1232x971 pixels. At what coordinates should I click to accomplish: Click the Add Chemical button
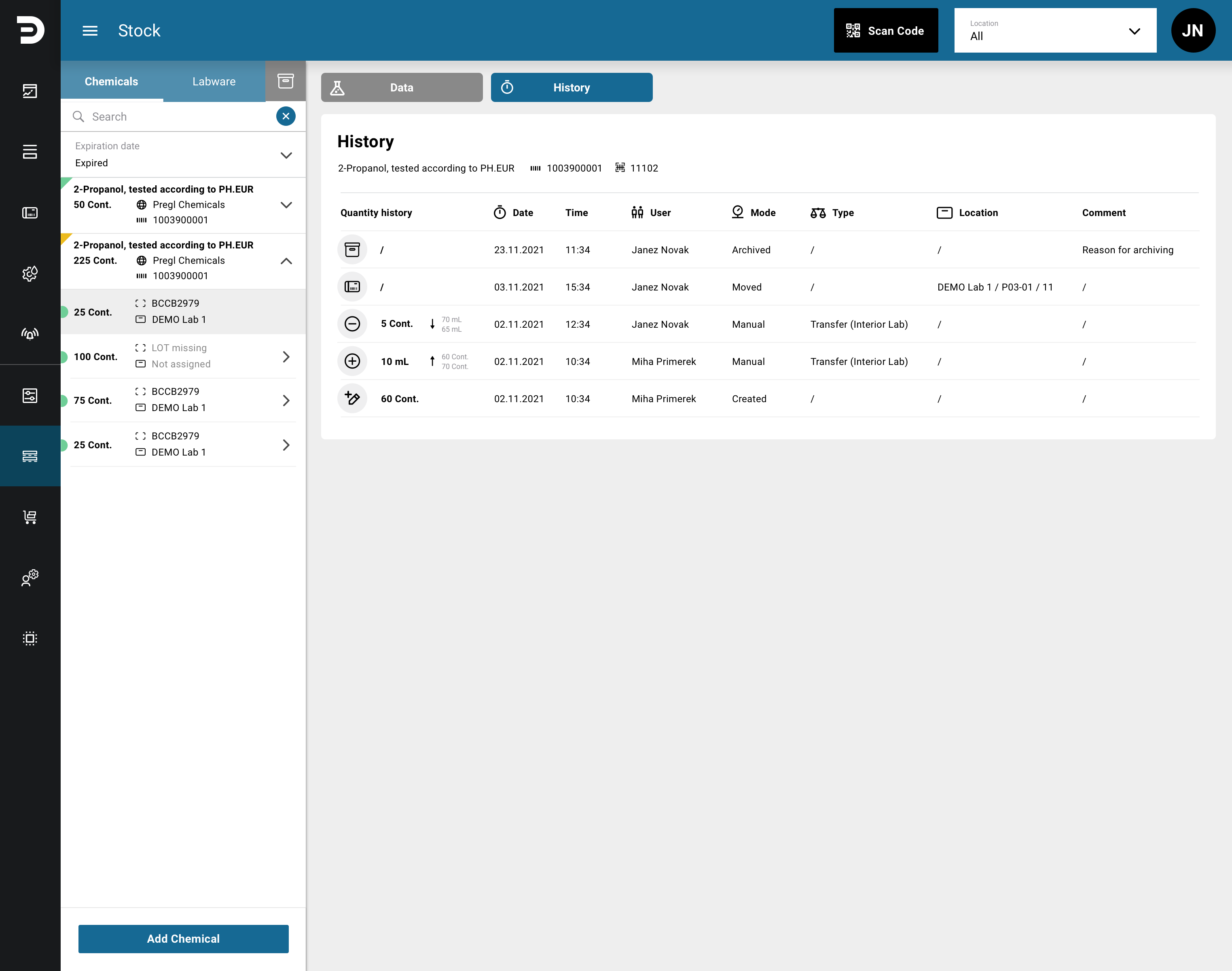point(184,939)
